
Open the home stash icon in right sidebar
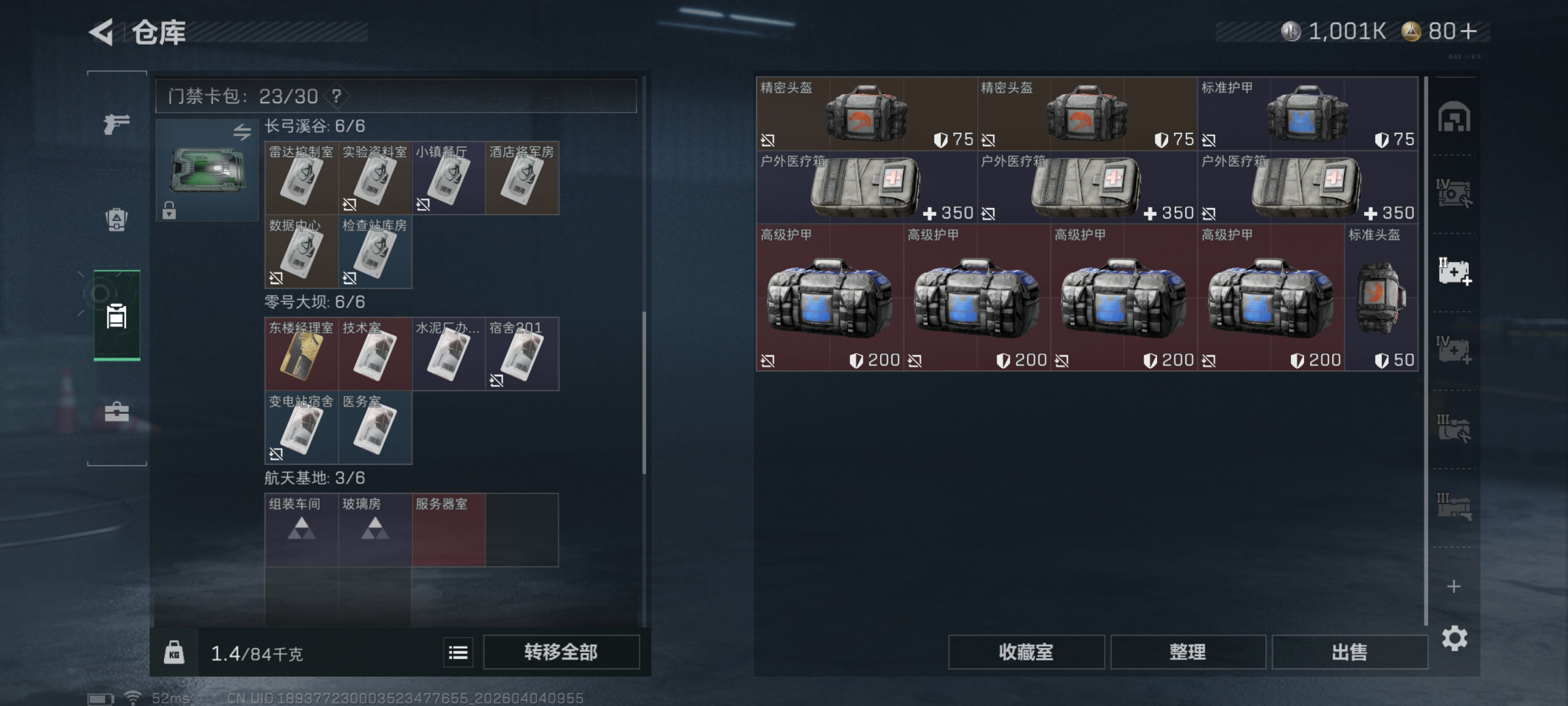click(x=1453, y=117)
